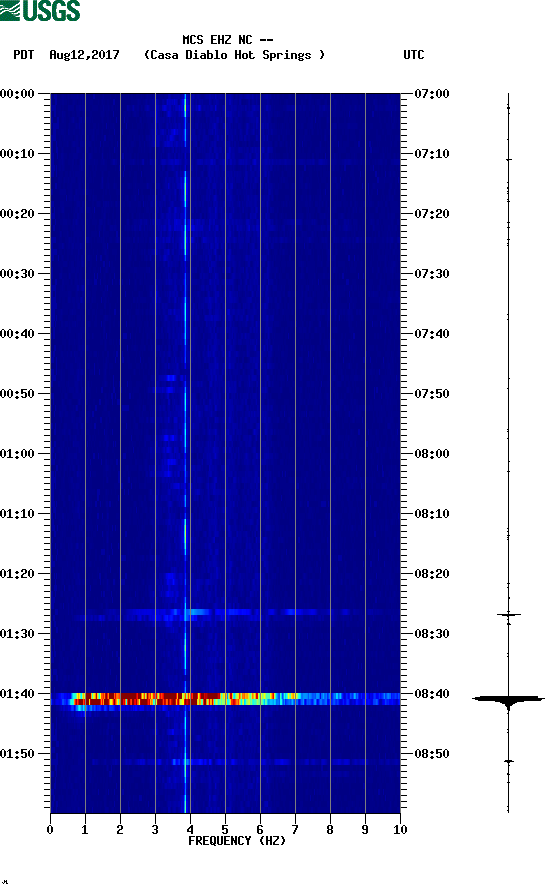Click PDT time label '00:50'
Image resolution: width=552 pixels, height=893 pixels.
coord(17,394)
